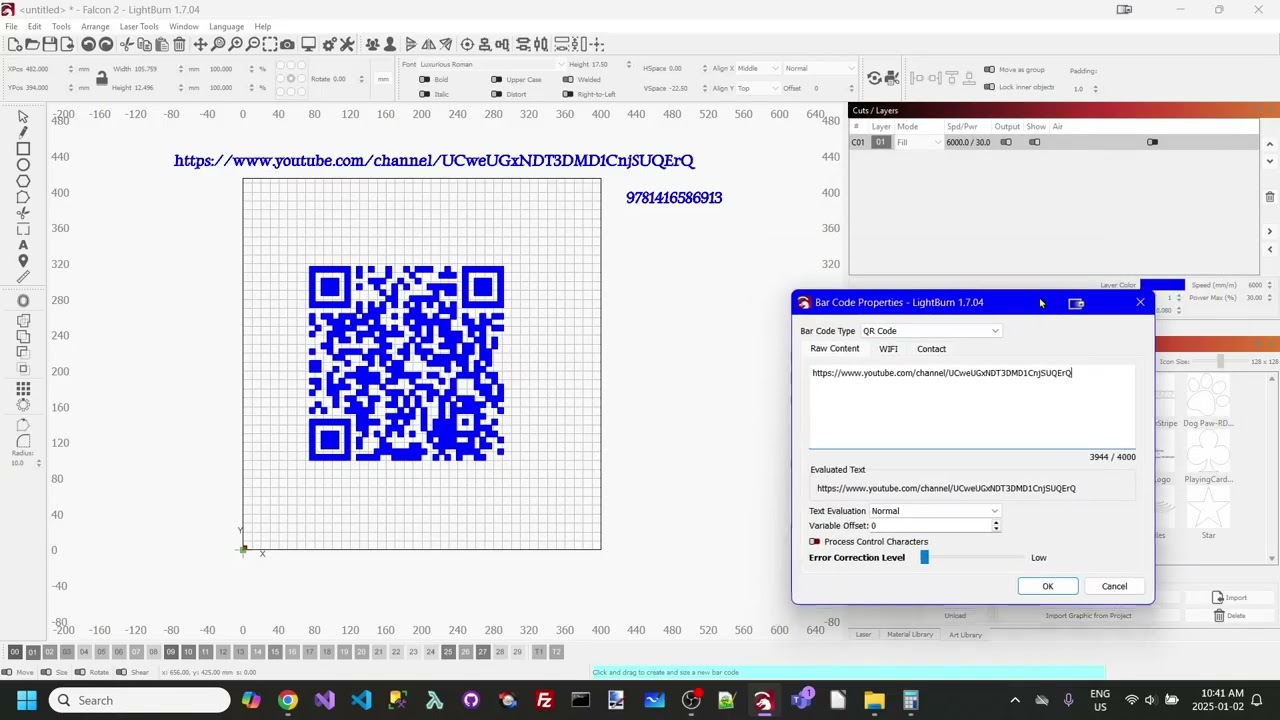Toggle the Upper Case switch

coord(496,79)
